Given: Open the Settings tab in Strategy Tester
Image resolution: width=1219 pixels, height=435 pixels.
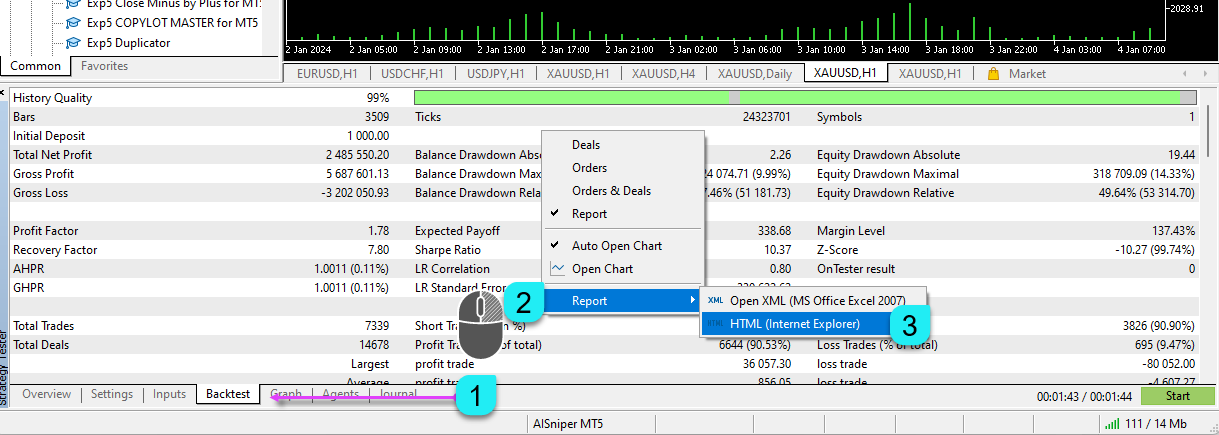Looking at the screenshot, I should (x=112, y=394).
